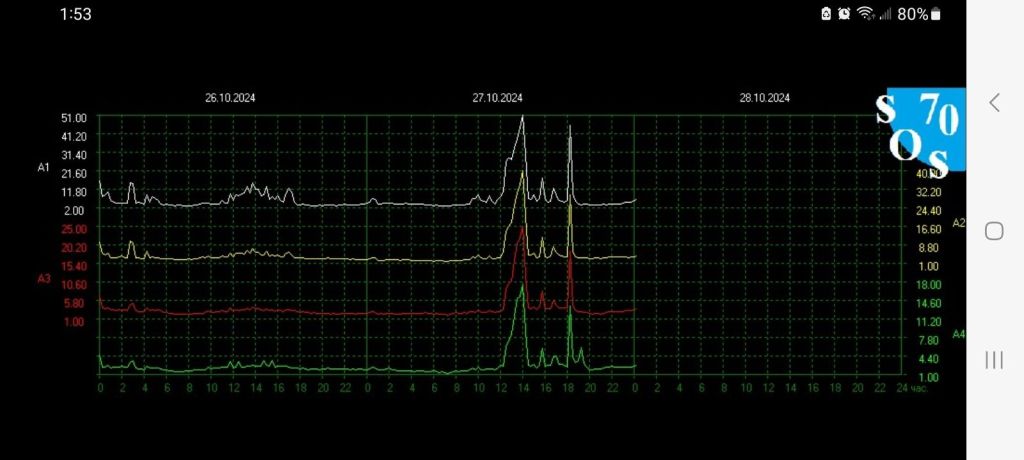Tap the red A3 channel label

(x=44, y=278)
